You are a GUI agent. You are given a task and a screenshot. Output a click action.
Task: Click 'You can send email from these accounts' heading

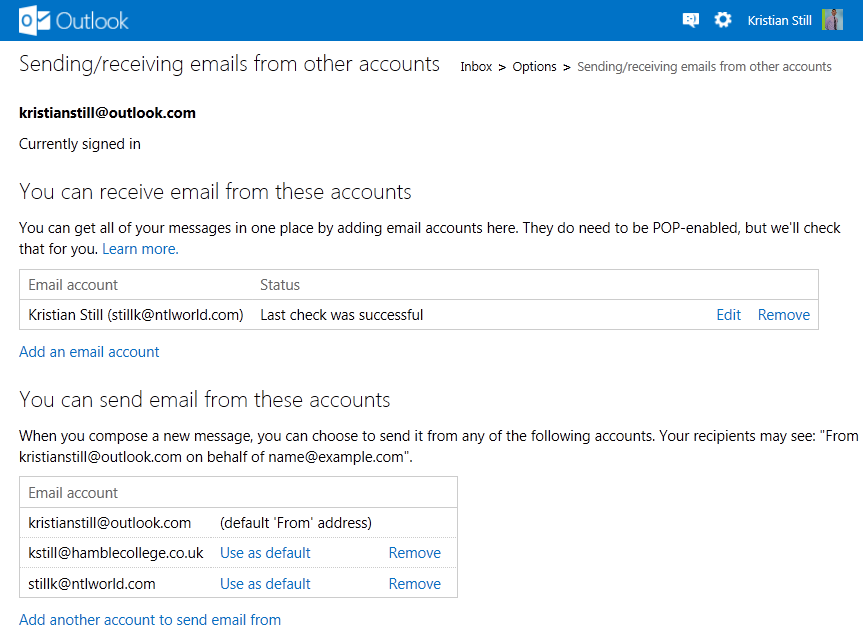(x=205, y=400)
